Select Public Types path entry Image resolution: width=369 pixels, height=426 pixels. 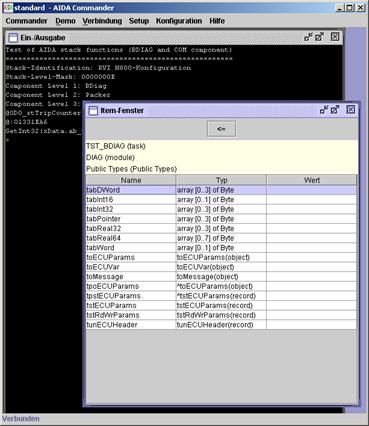click(x=131, y=169)
